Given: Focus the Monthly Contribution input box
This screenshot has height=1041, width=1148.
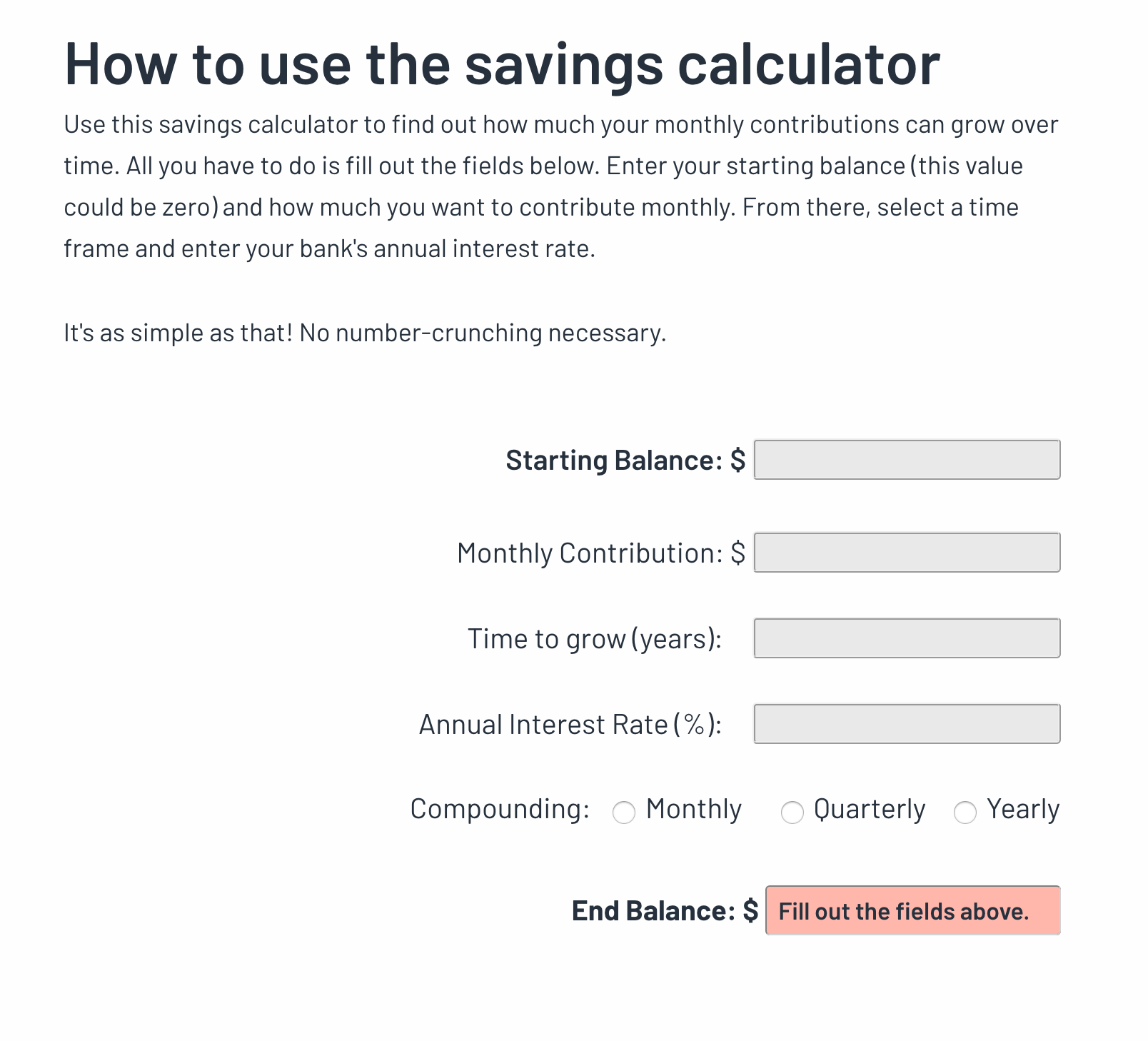Looking at the screenshot, I should [907, 553].
